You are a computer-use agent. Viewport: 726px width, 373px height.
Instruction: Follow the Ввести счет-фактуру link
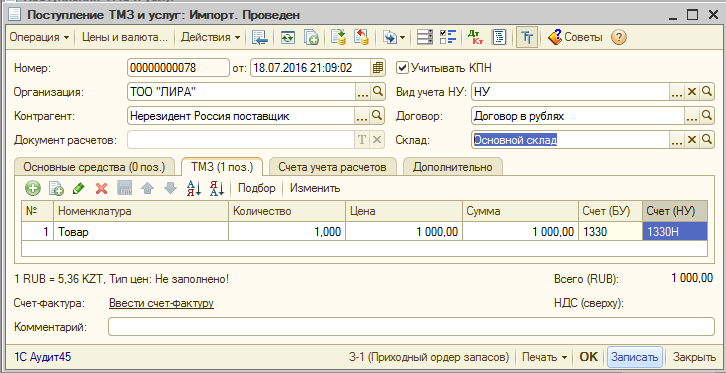click(x=161, y=304)
